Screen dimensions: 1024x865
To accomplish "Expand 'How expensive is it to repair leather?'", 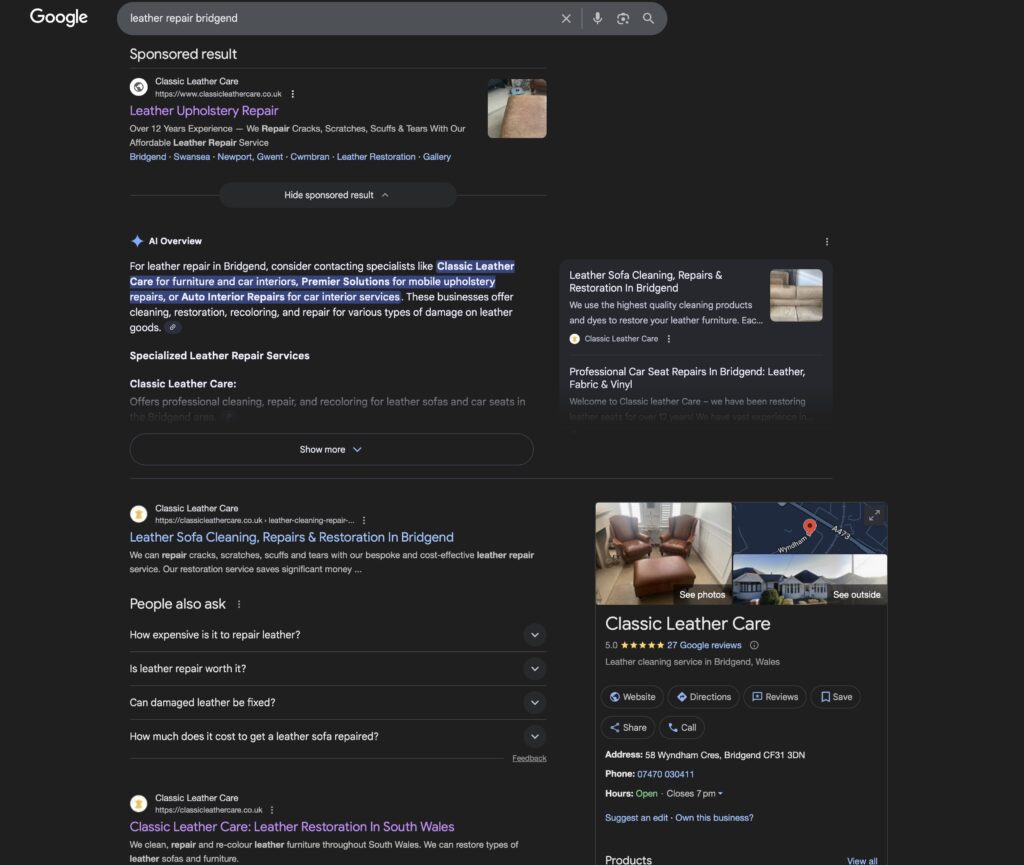I will [x=534, y=635].
